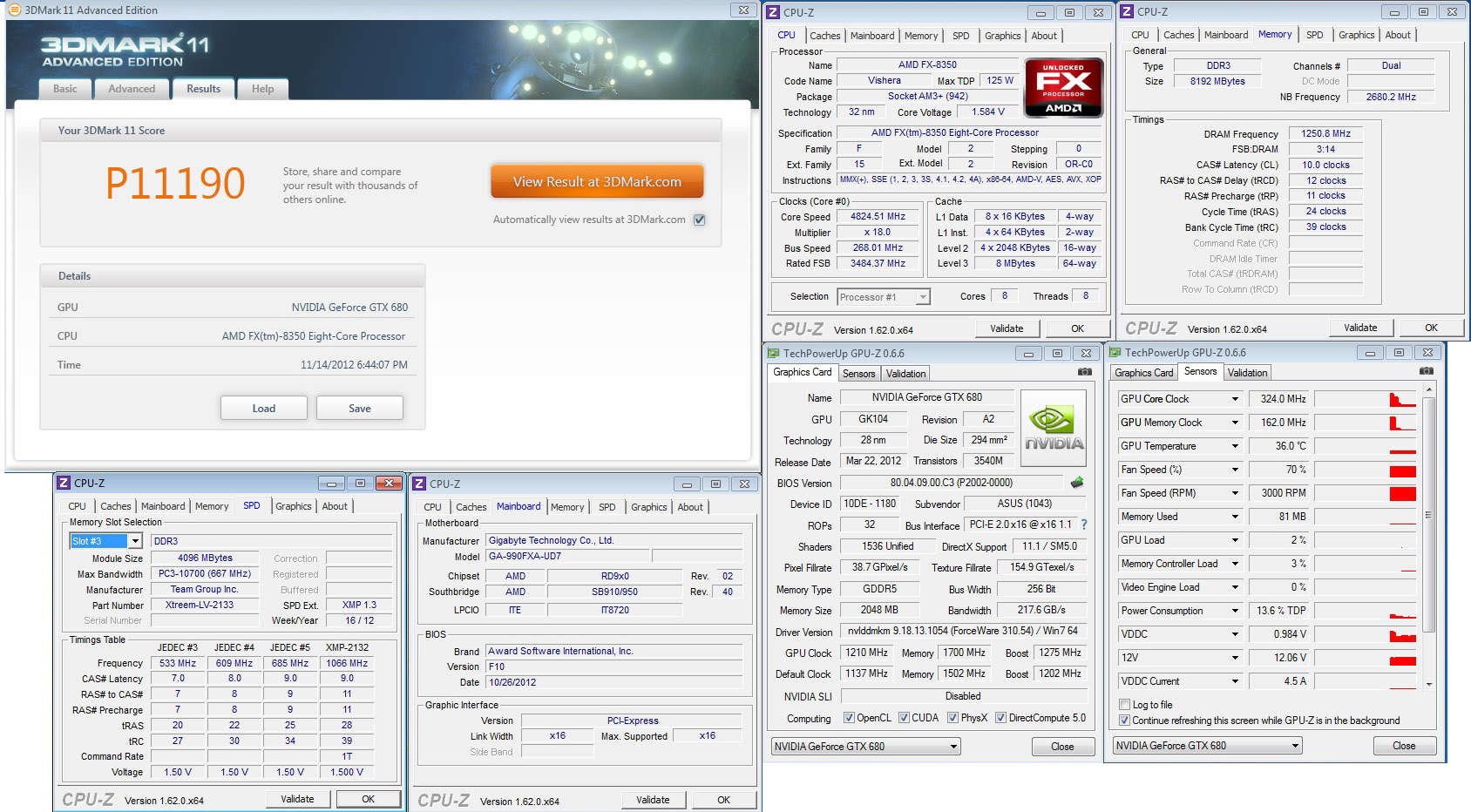1471x812 pixels.
Task: Open Validation tab in GPU-Z Sensors window
Action: tap(1247, 373)
